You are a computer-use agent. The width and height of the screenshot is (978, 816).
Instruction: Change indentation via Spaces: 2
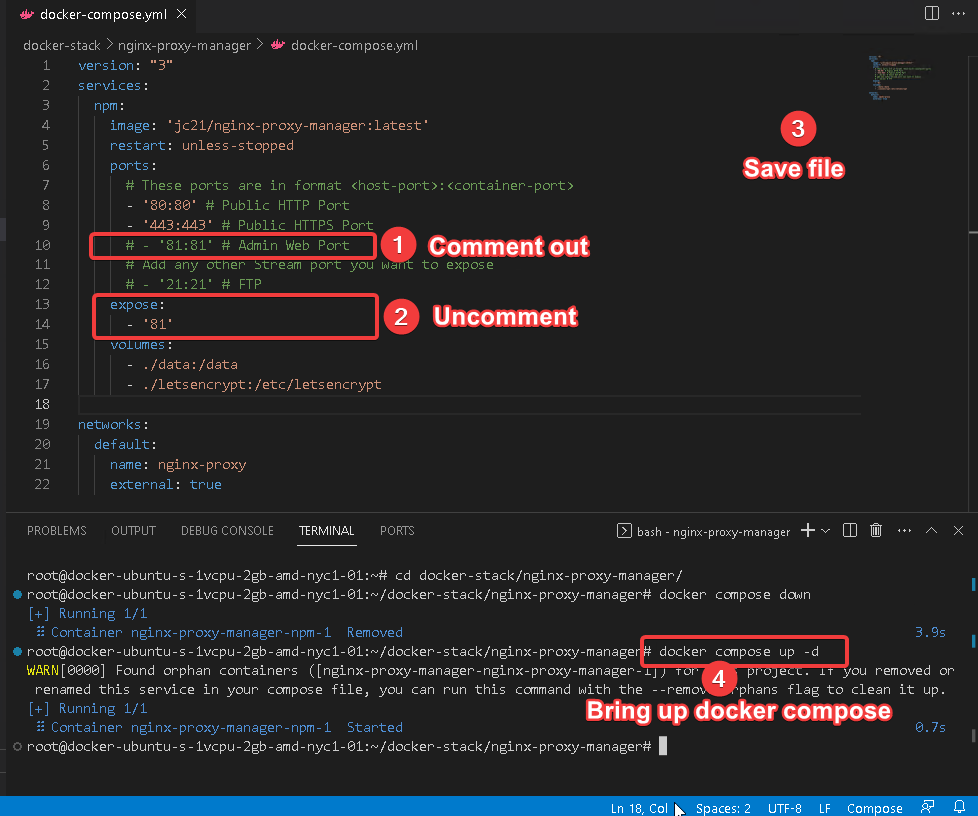pyautogui.click(x=724, y=808)
